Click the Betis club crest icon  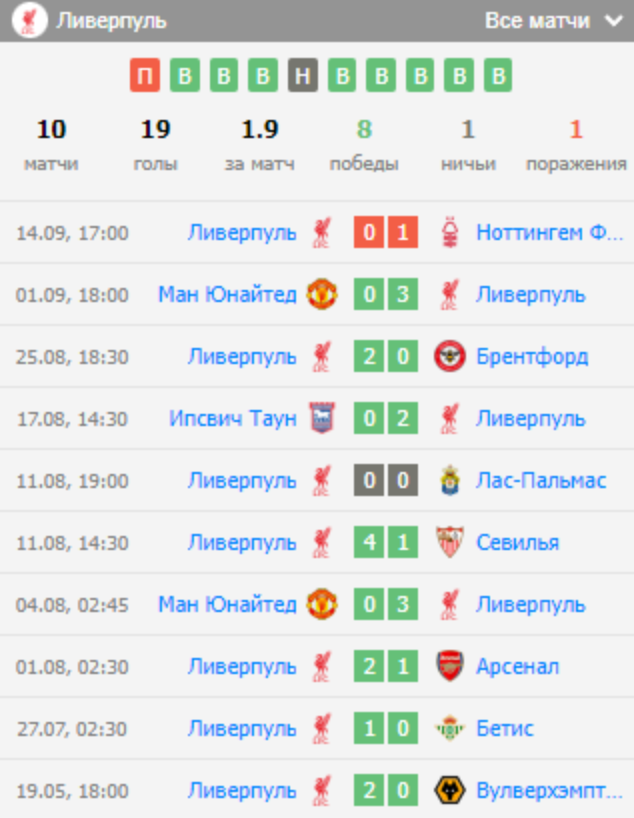(450, 729)
